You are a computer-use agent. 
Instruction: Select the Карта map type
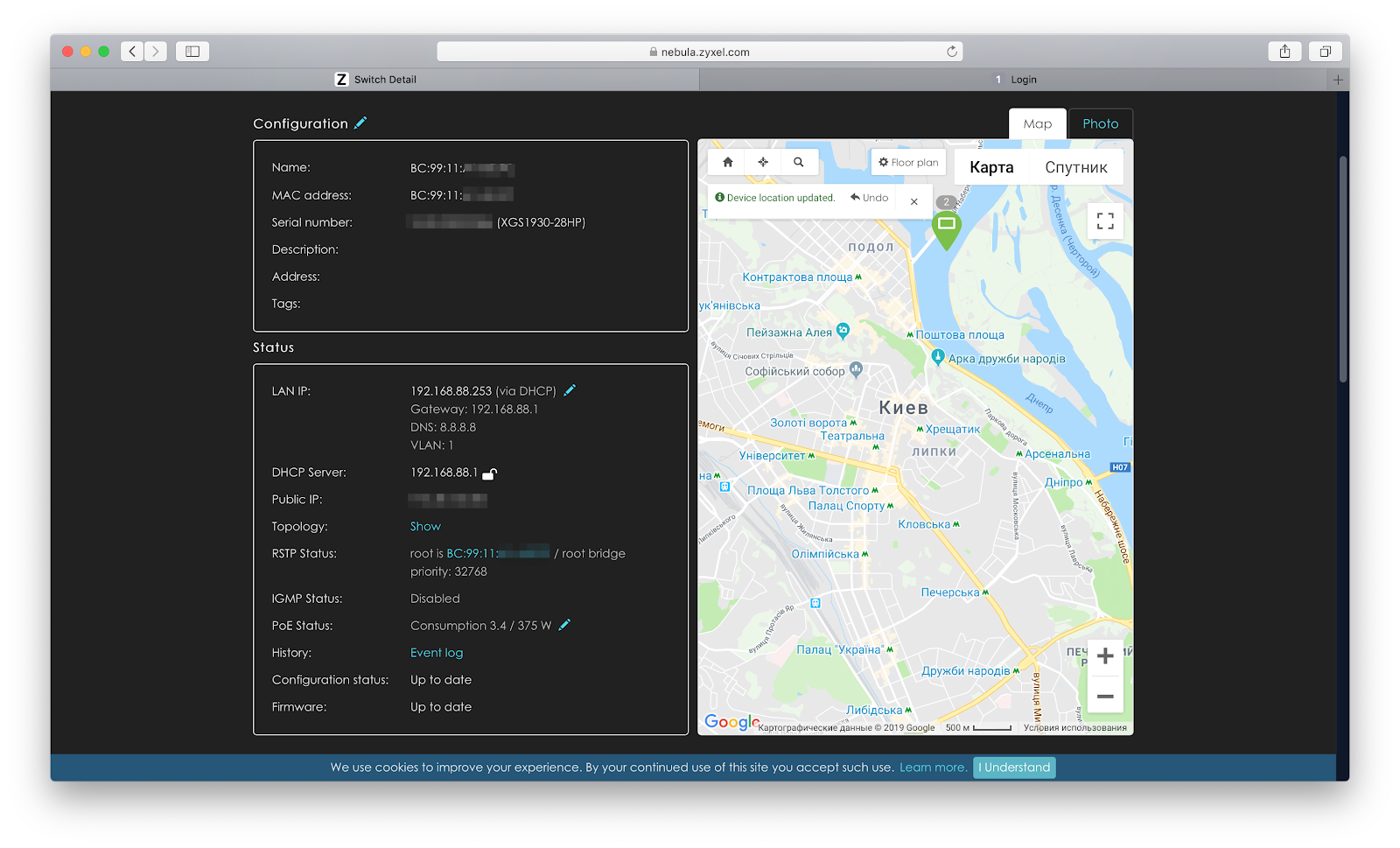pos(991,167)
